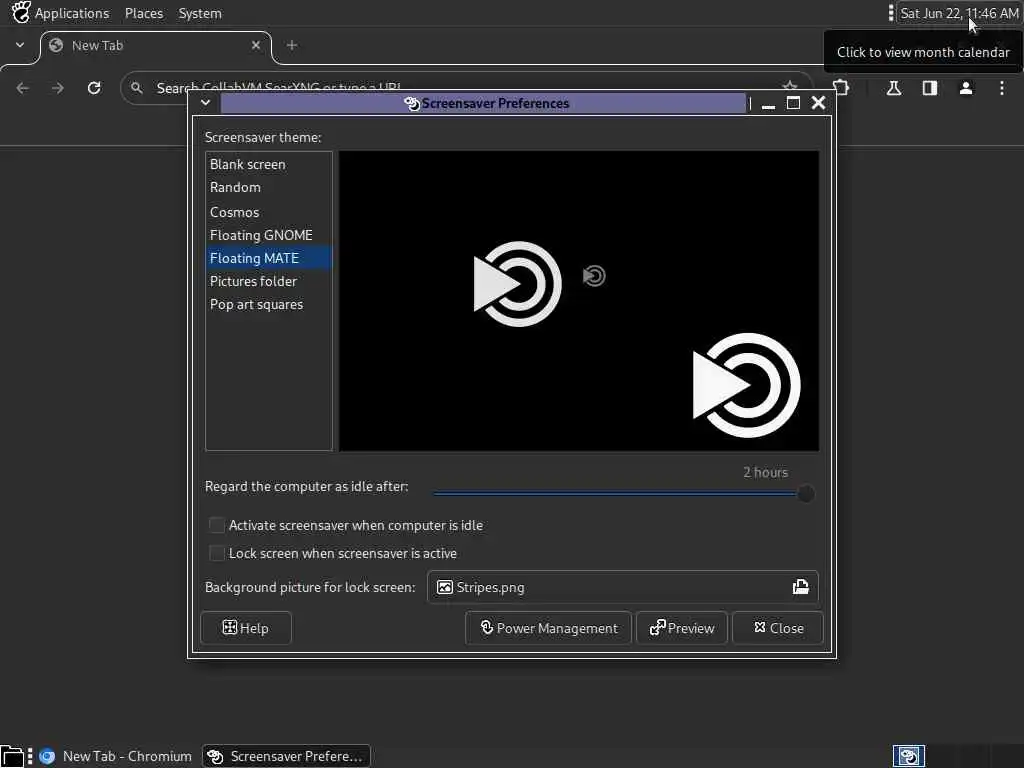Open the Chromium three-dot menu
The width and height of the screenshot is (1024, 768).
coord(1002,88)
